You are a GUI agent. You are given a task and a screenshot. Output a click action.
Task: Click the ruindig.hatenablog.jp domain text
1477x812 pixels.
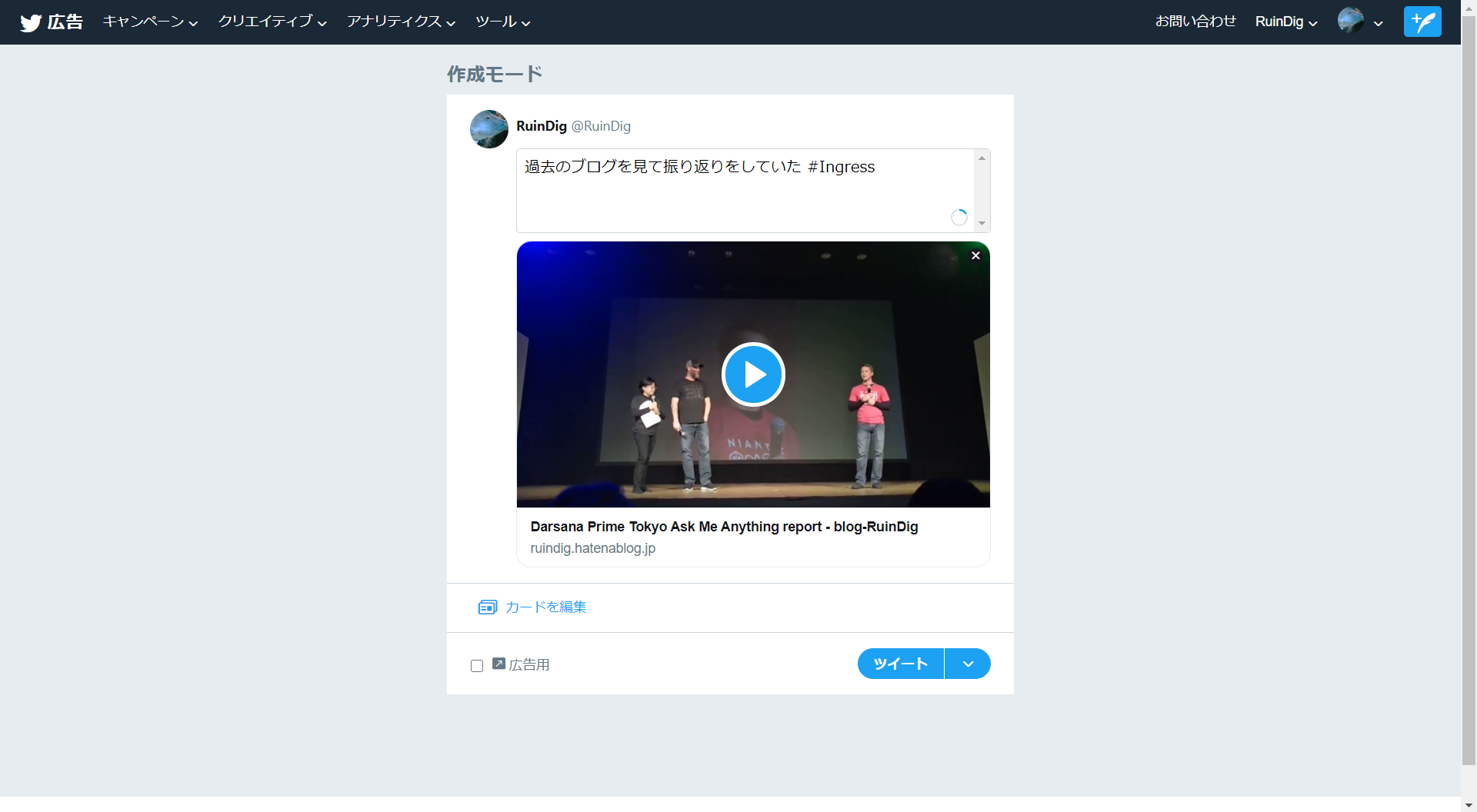(592, 548)
